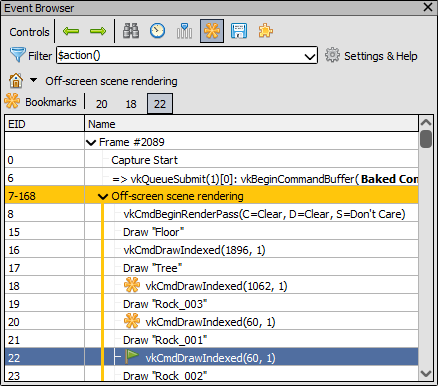Screen dimensions: 438x386
Task: Select the vkCmdBeginRenderPass row
Action: coord(212,214)
